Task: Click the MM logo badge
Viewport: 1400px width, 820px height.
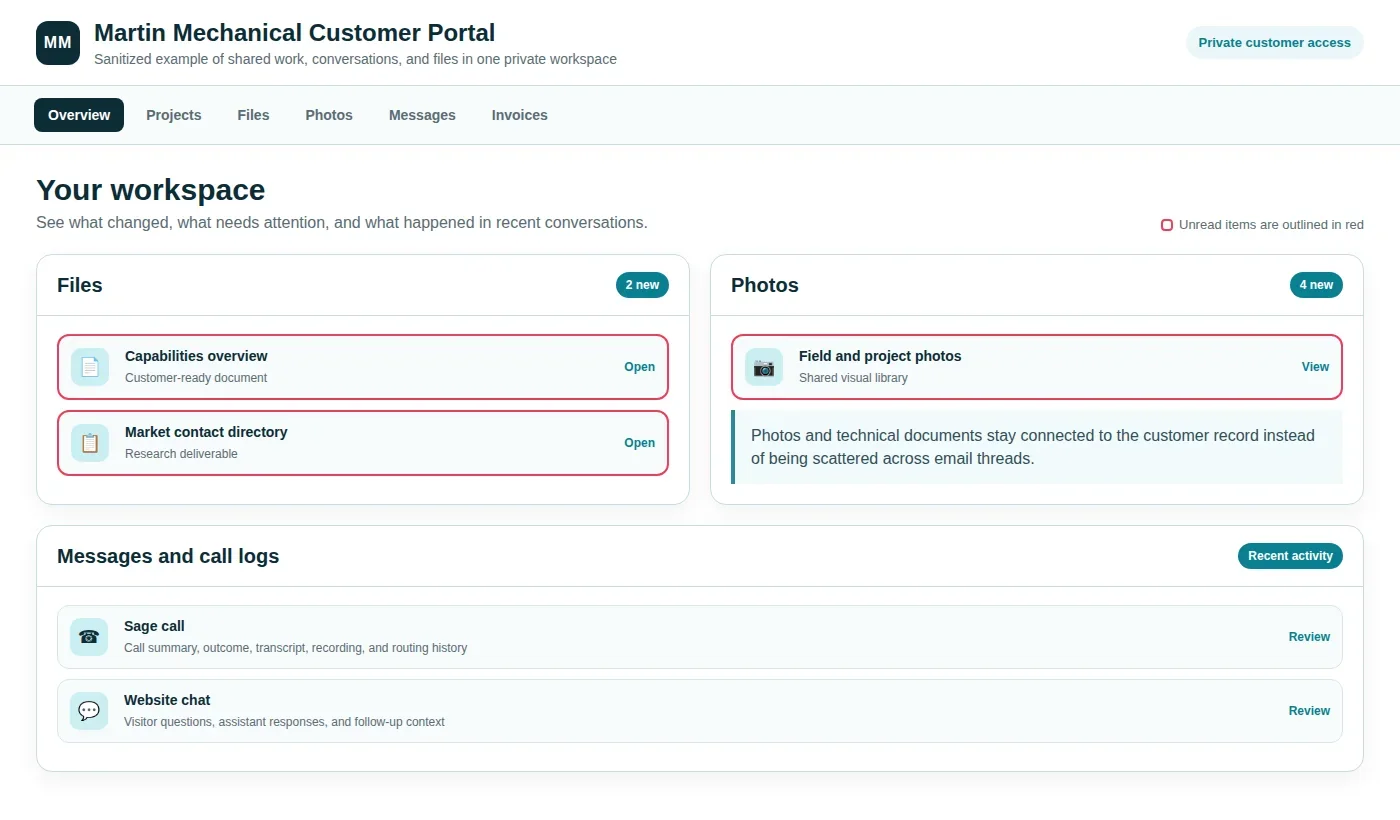Action: [x=58, y=43]
